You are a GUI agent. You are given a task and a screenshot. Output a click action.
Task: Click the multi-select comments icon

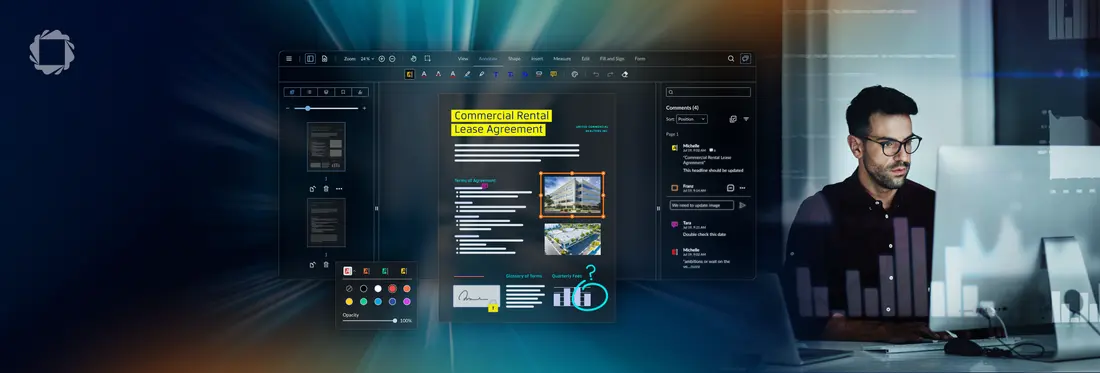tap(733, 119)
